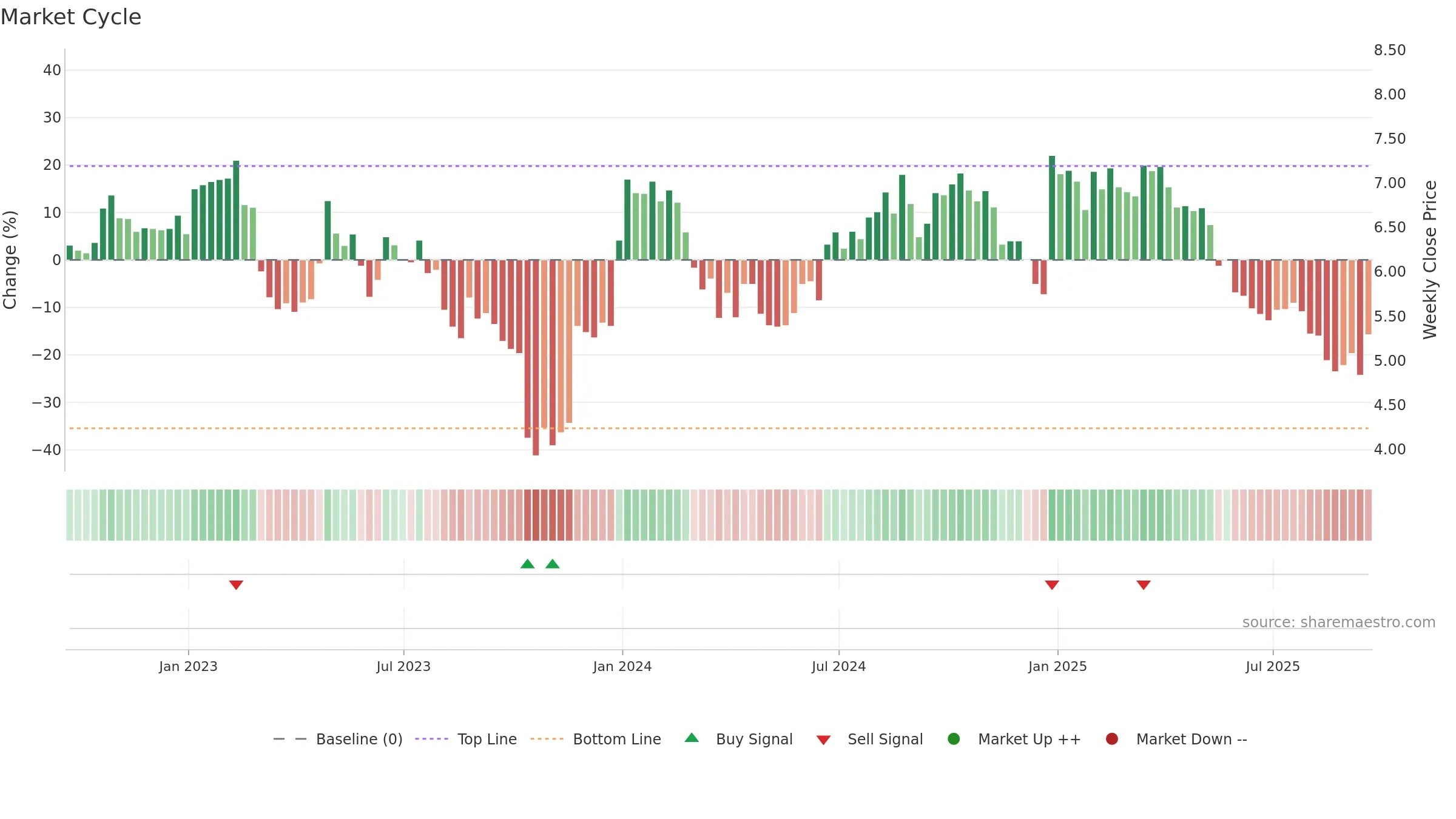Image resolution: width=1456 pixels, height=819 pixels.
Task: Click the purple dotted Top Line
Action: (719, 166)
